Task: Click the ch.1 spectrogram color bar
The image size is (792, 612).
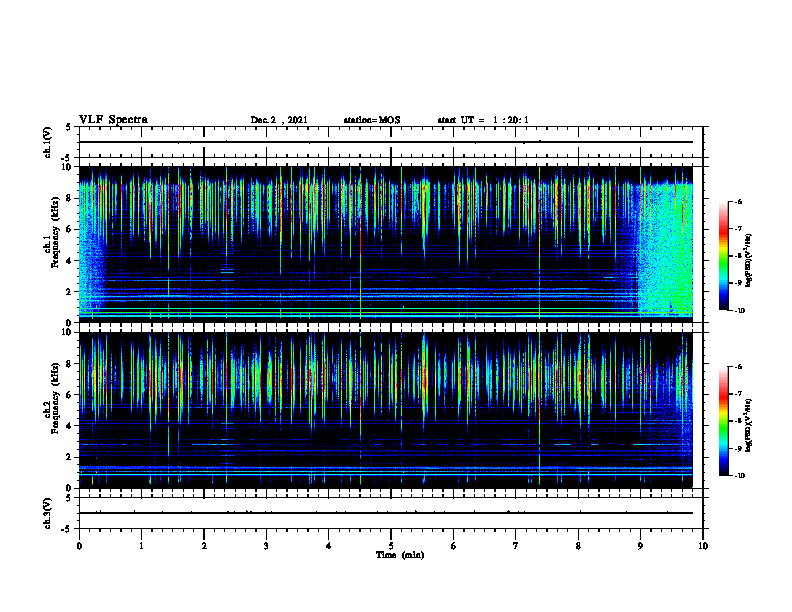Action: [724, 256]
